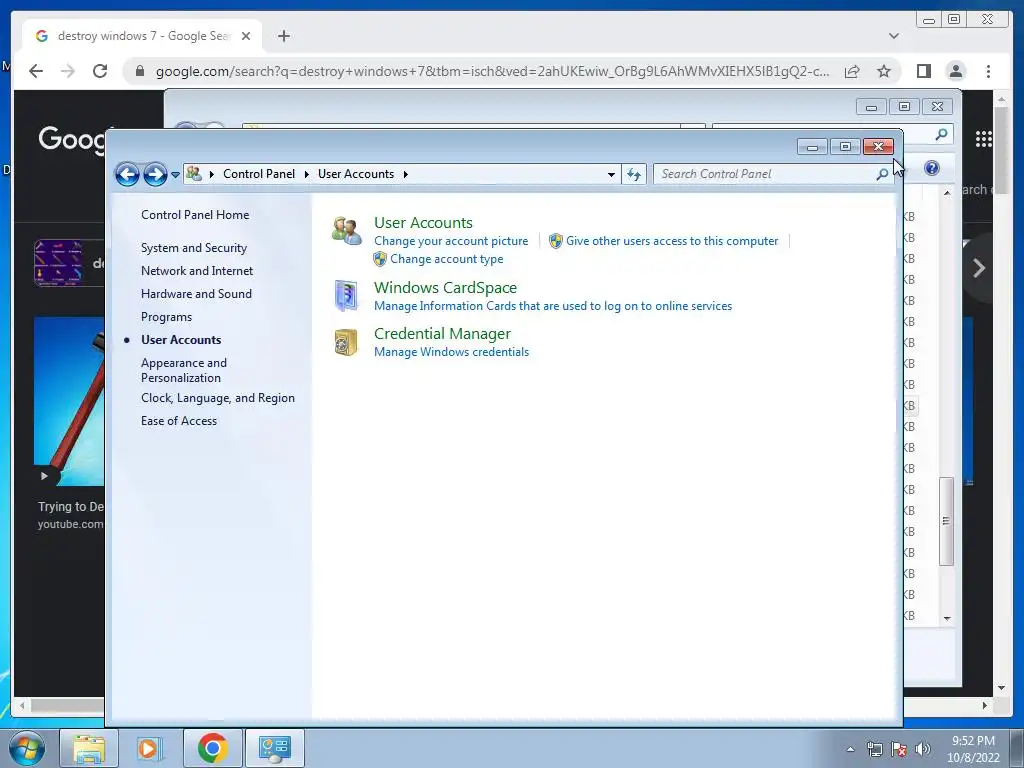
Task: Open recent pages dropdown beside the forward arrow
Action: [175, 175]
